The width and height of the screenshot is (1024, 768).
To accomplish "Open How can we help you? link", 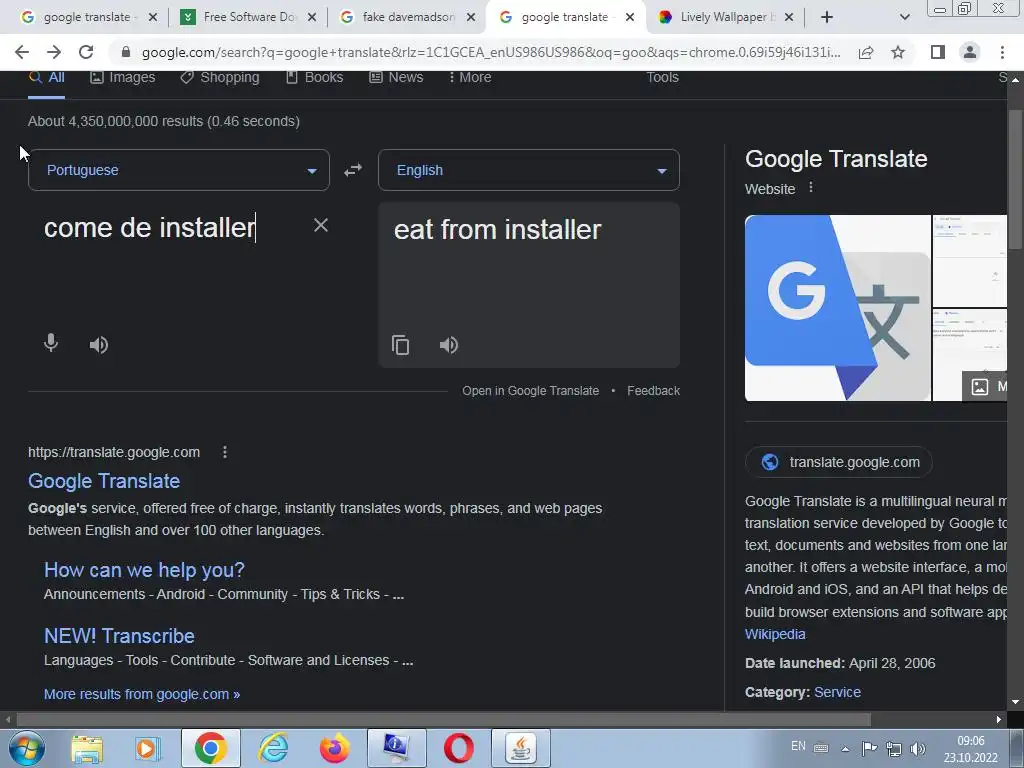I will pyautogui.click(x=144, y=569).
